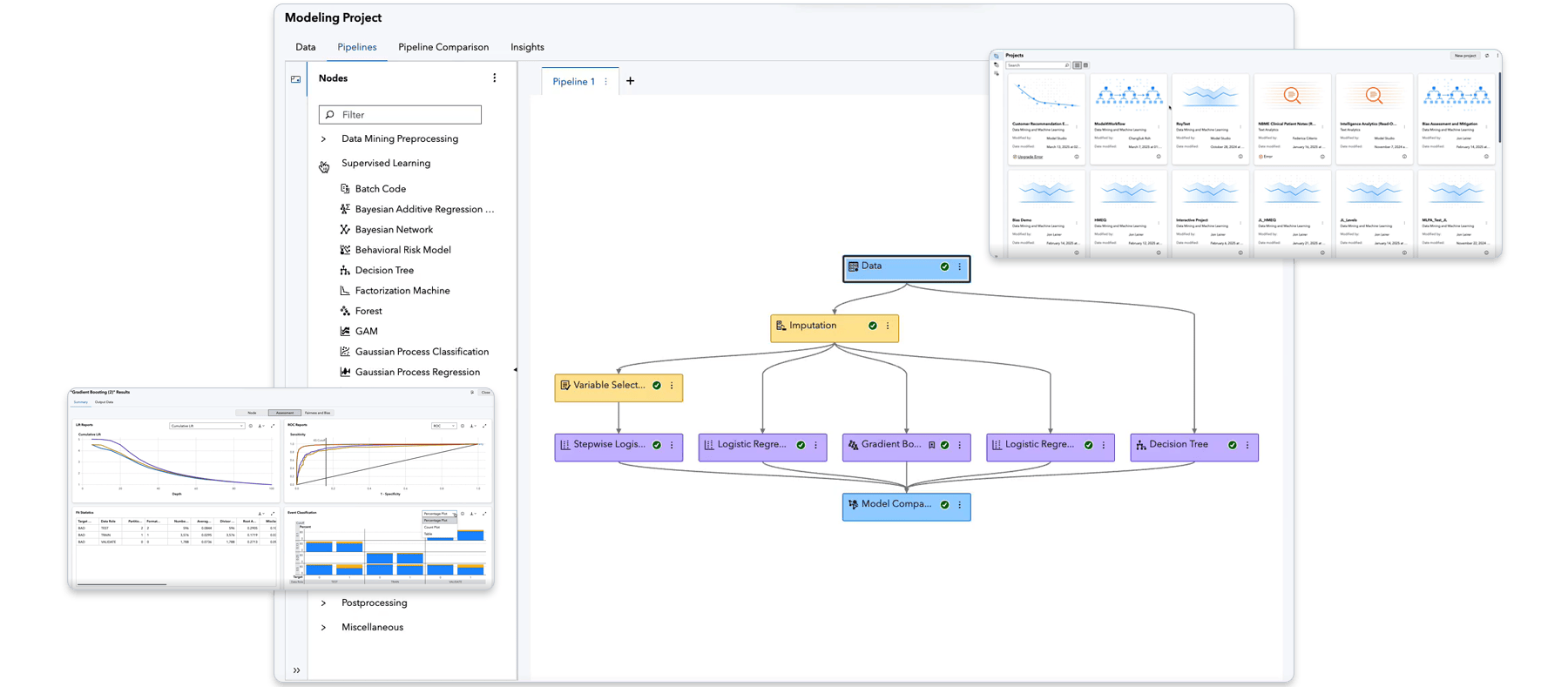Open three-dot menu on Imputation node
This screenshot has width=1568, height=687.
[888, 327]
